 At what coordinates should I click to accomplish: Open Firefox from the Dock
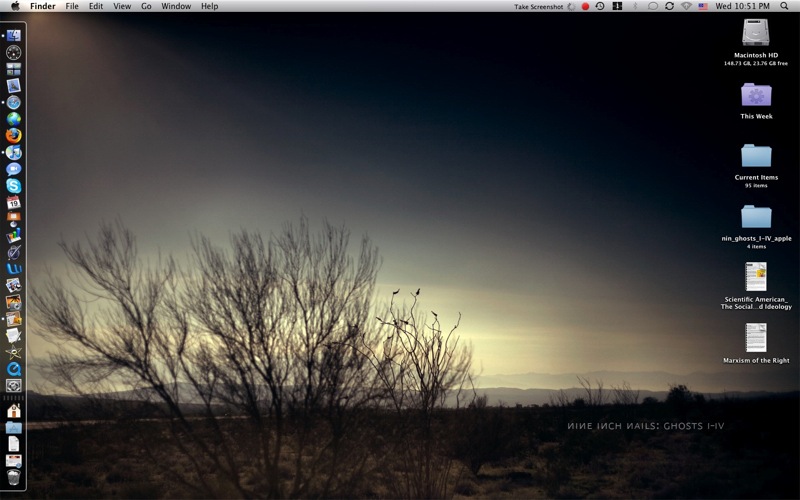click(14, 135)
